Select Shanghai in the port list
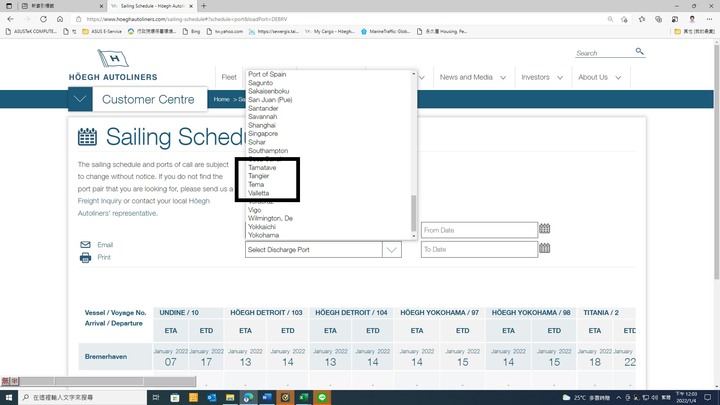Screen dimensions: 720x405 coord(262,125)
